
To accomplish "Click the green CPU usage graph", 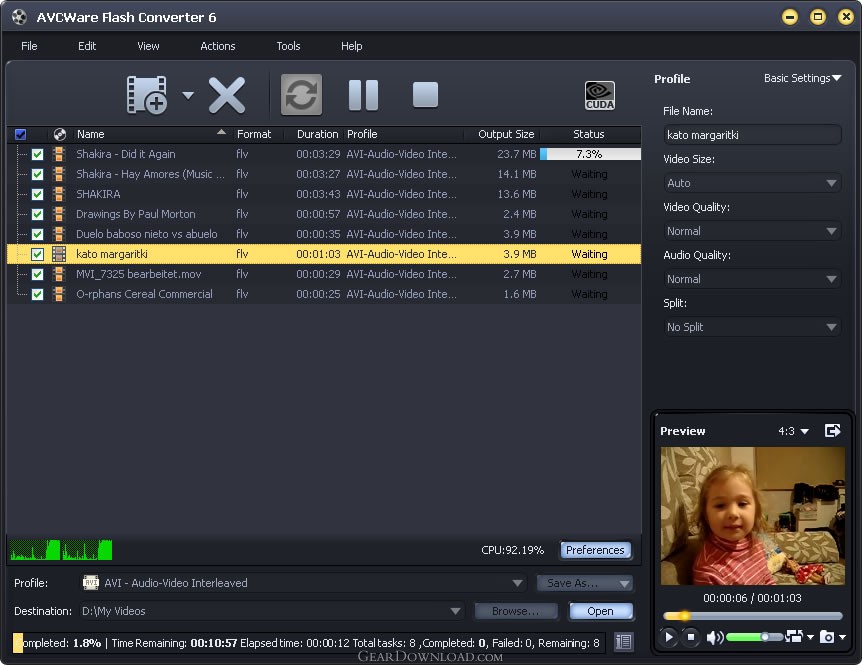I will click(x=60, y=550).
